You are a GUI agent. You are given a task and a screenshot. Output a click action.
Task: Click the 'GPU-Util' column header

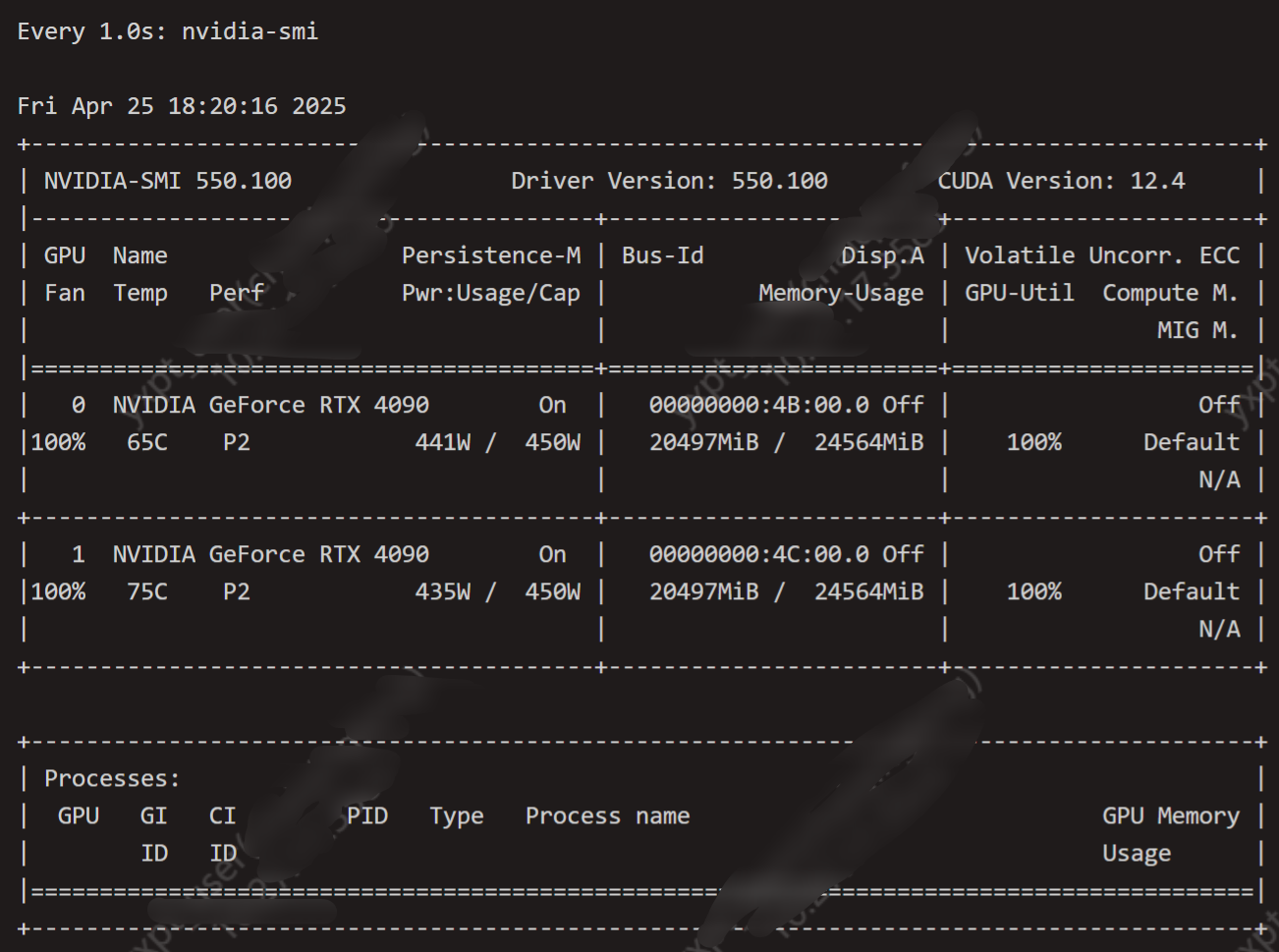(1020, 293)
